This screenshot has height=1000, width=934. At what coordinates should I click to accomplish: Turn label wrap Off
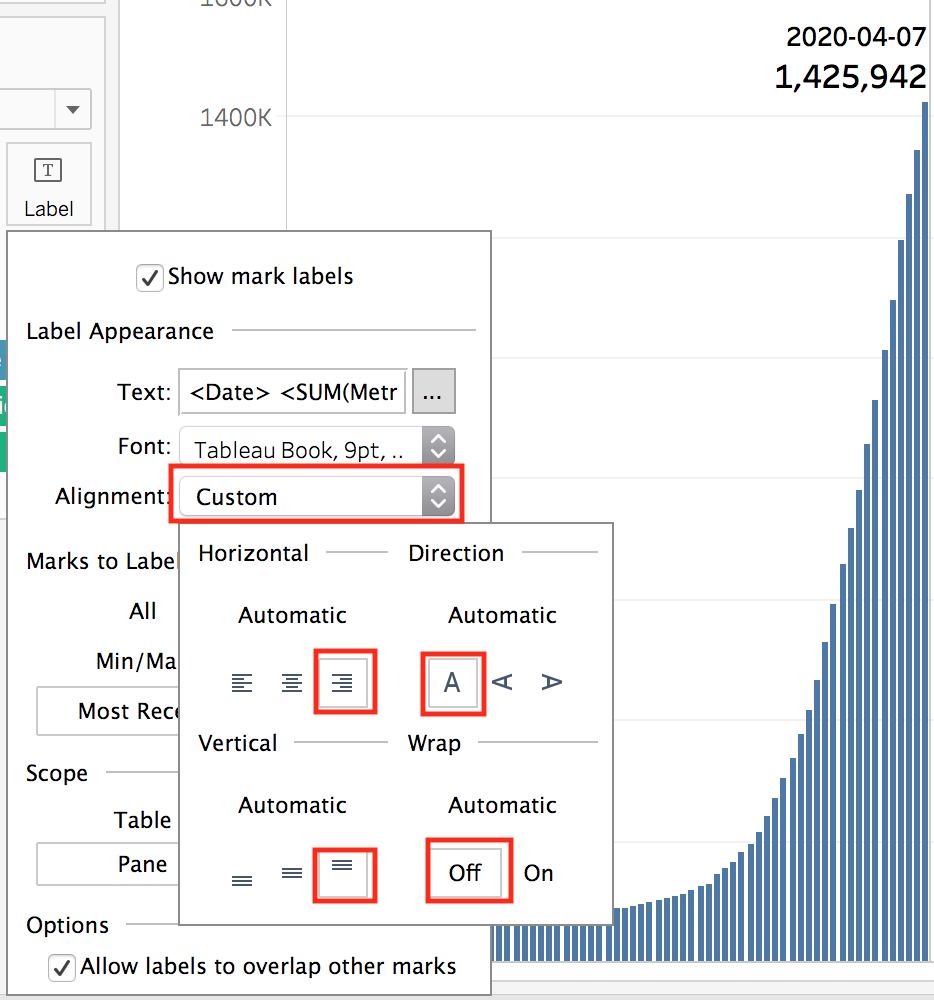(465, 873)
